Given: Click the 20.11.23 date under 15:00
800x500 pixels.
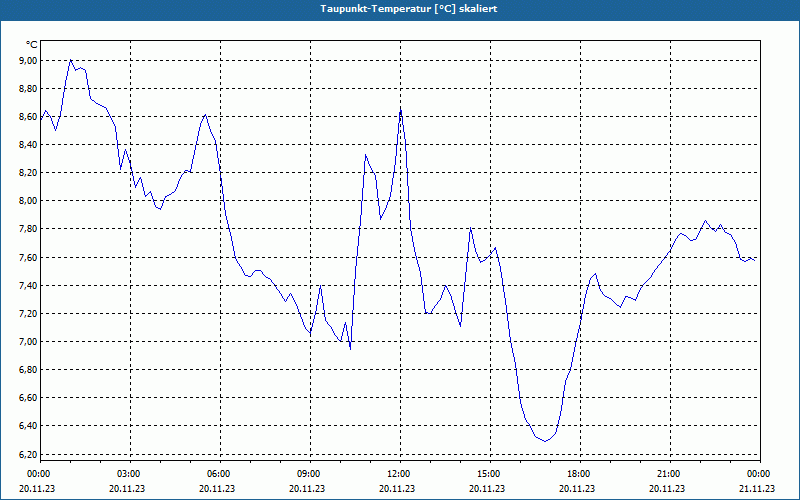Looking at the screenshot, I should 487,489.
